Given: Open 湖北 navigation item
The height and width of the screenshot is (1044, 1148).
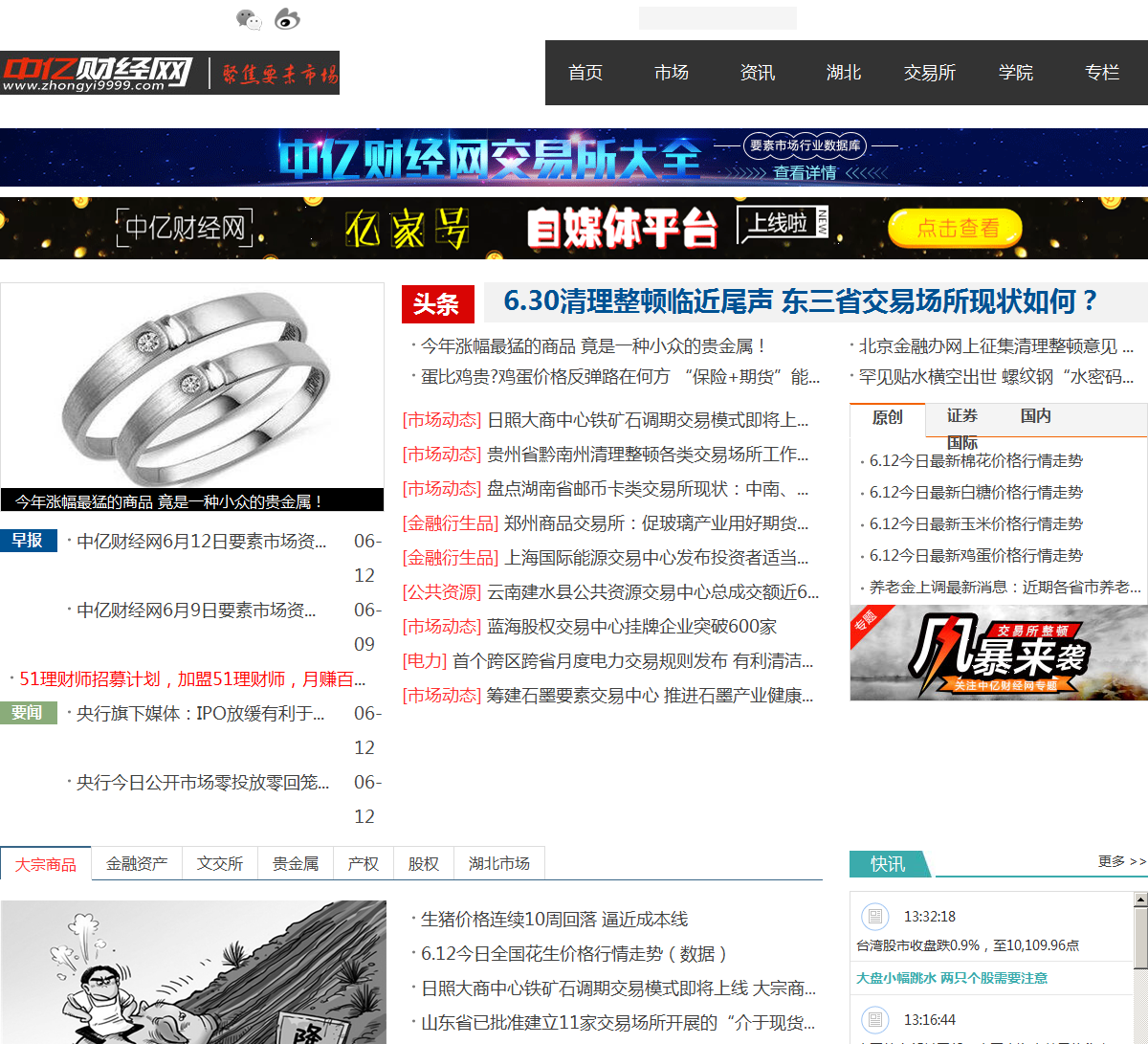Looking at the screenshot, I should click(844, 73).
